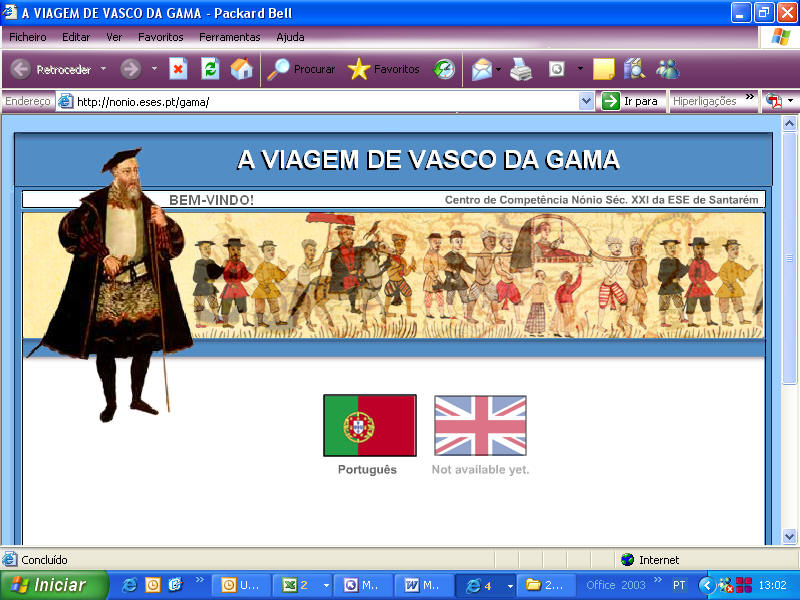The height and width of the screenshot is (600, 800).
Task: Open the Ferramentas menu
Action: tap(229, 37)
